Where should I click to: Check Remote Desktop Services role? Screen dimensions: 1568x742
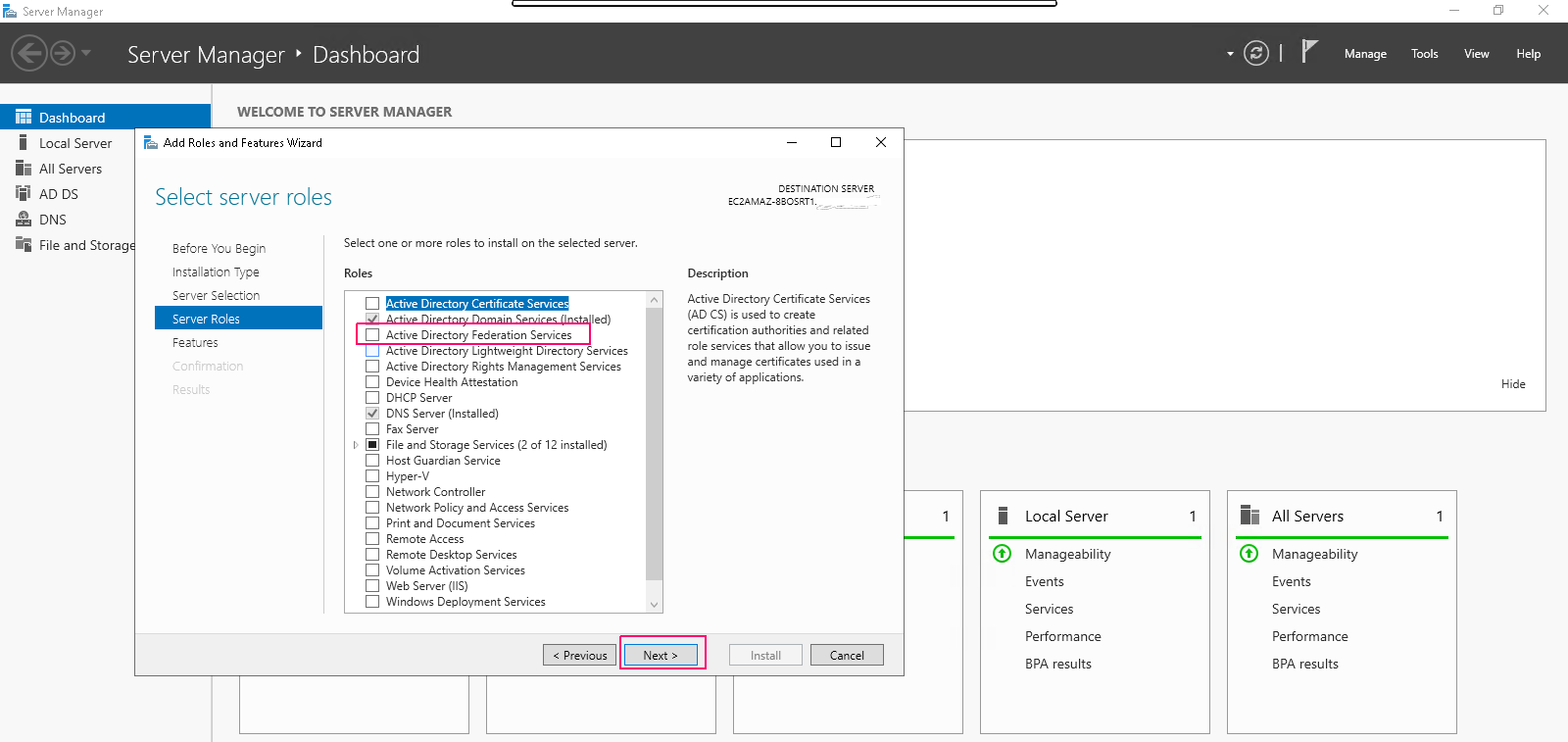tap(372, 555)
